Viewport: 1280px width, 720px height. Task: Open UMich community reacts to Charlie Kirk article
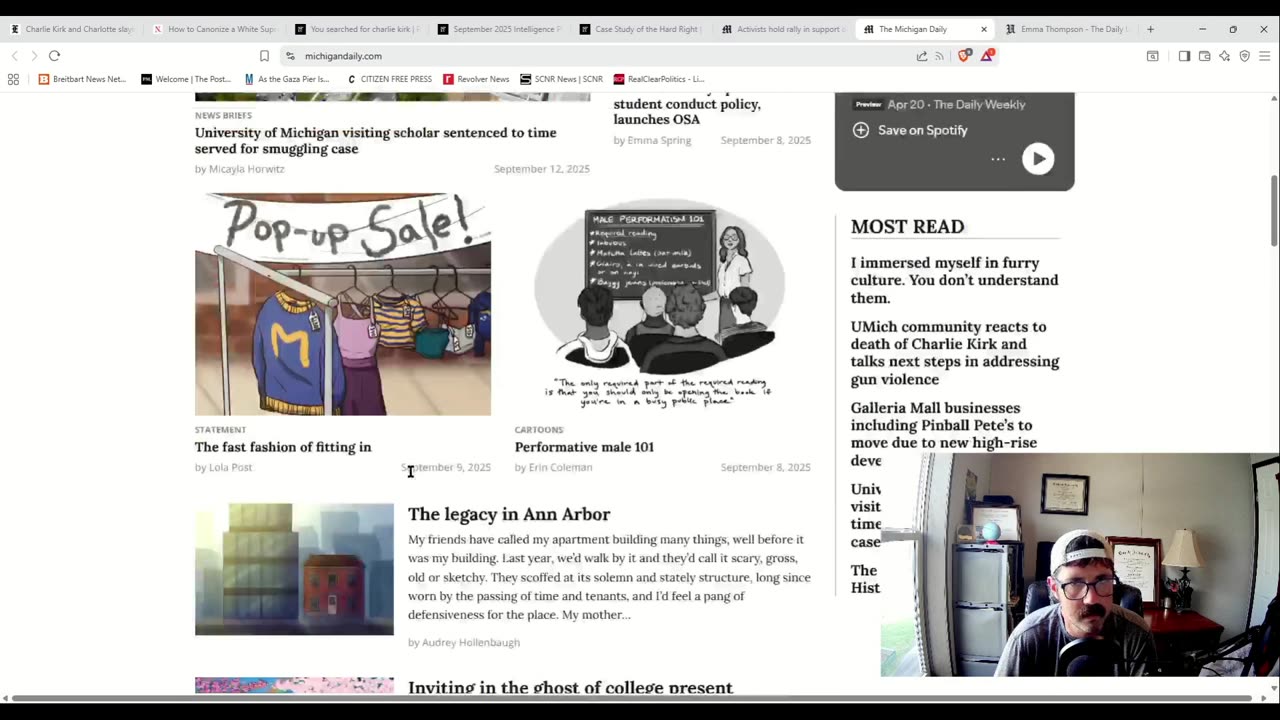[954, 353]
